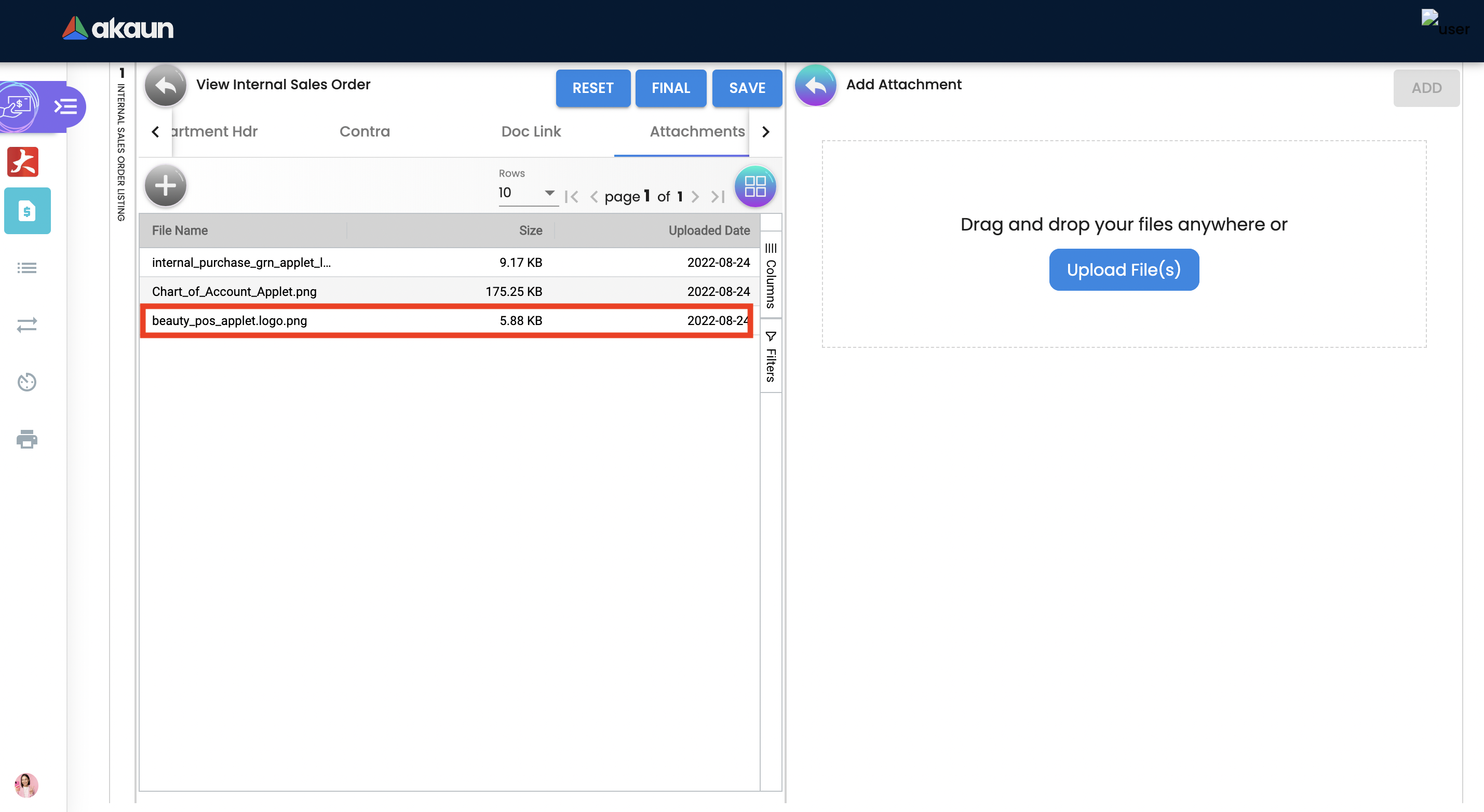Viewport: 1484px width, 812px height.
Task: Click the SAVE button
Action: pyautogui.click(x=747, y=88)
